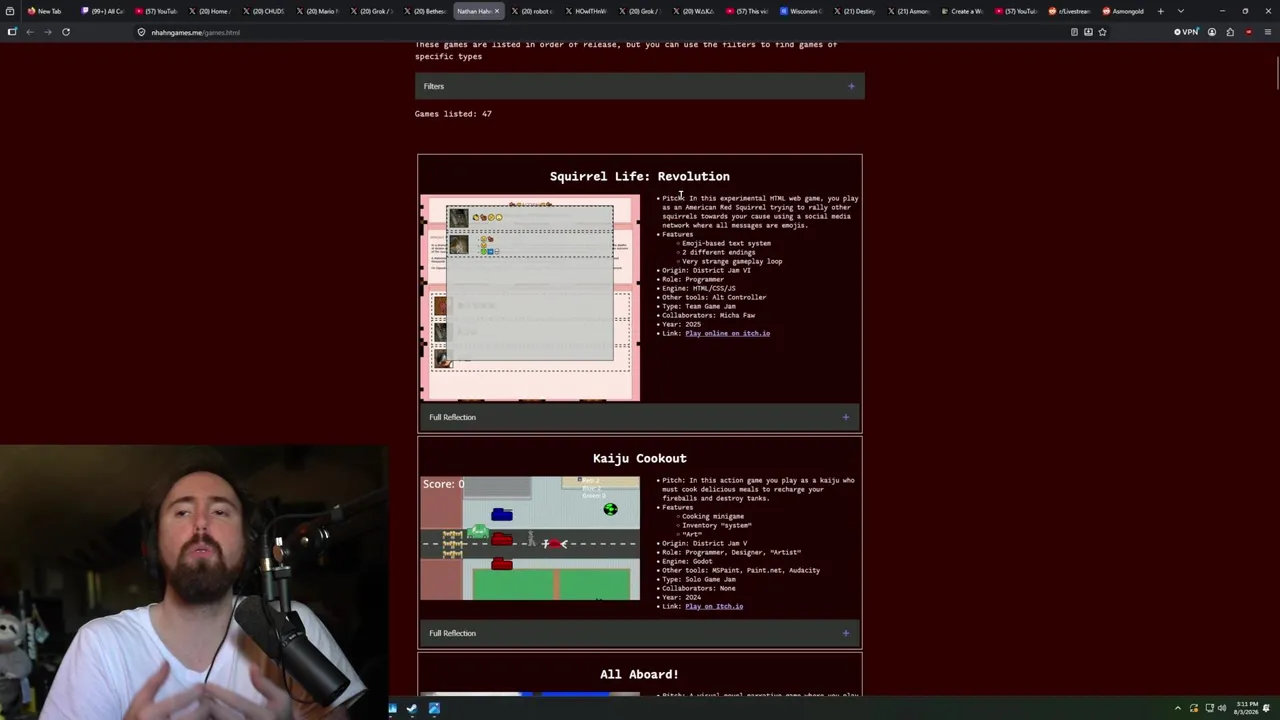Reload the current page

(x=66, y=32)
